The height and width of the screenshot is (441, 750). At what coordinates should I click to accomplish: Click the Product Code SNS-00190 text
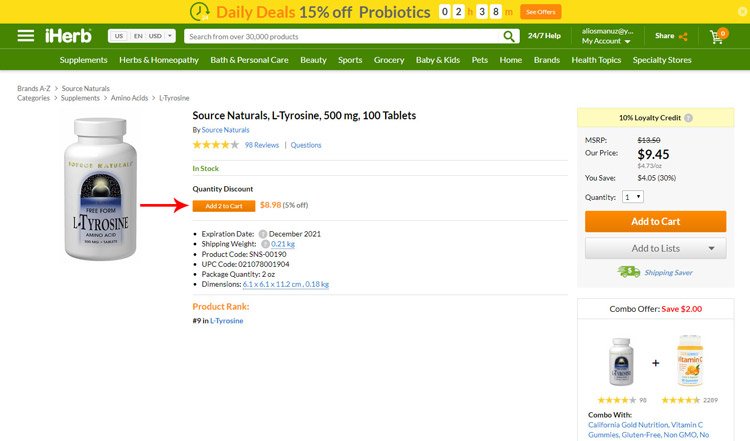(244, 254)
